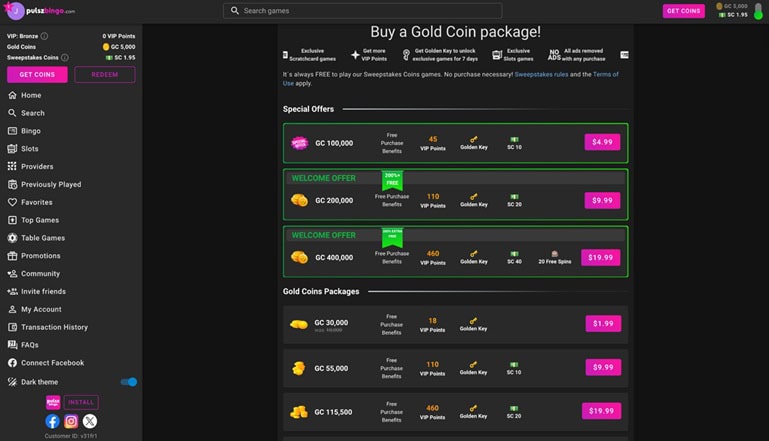Purchase the GC 30,000 package for $1.99

(602, 323)
